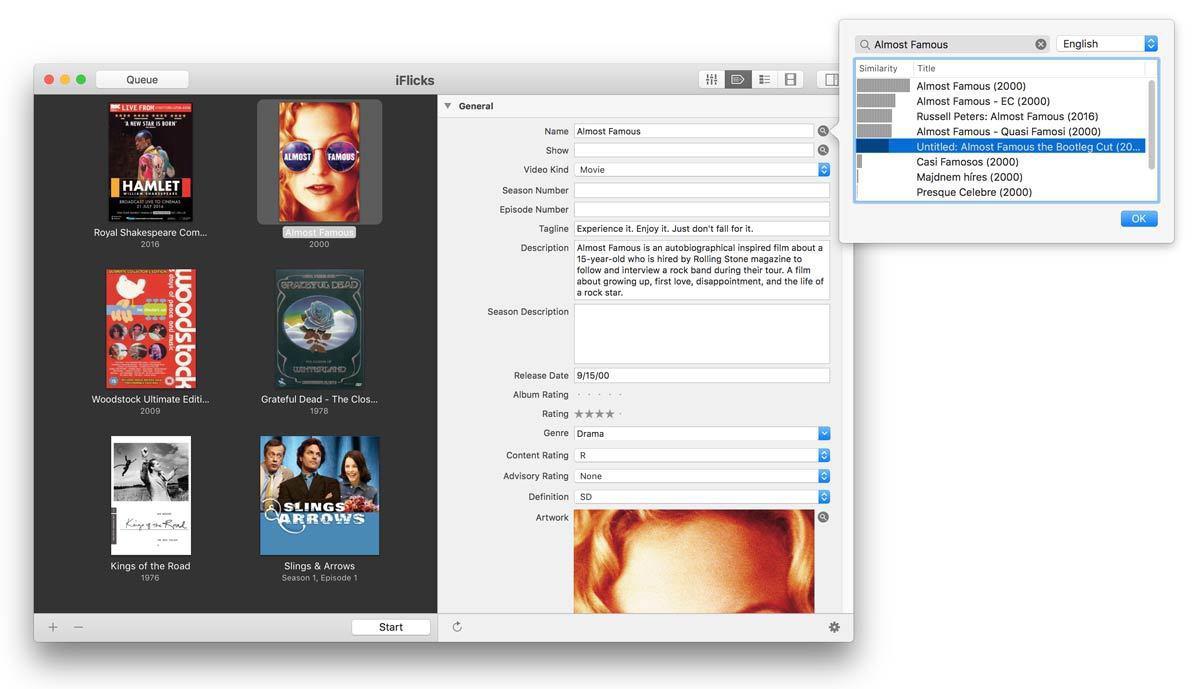Open the English language dropdown
The width and height of the screenshot is (1200, 689).
(1107, 44)
